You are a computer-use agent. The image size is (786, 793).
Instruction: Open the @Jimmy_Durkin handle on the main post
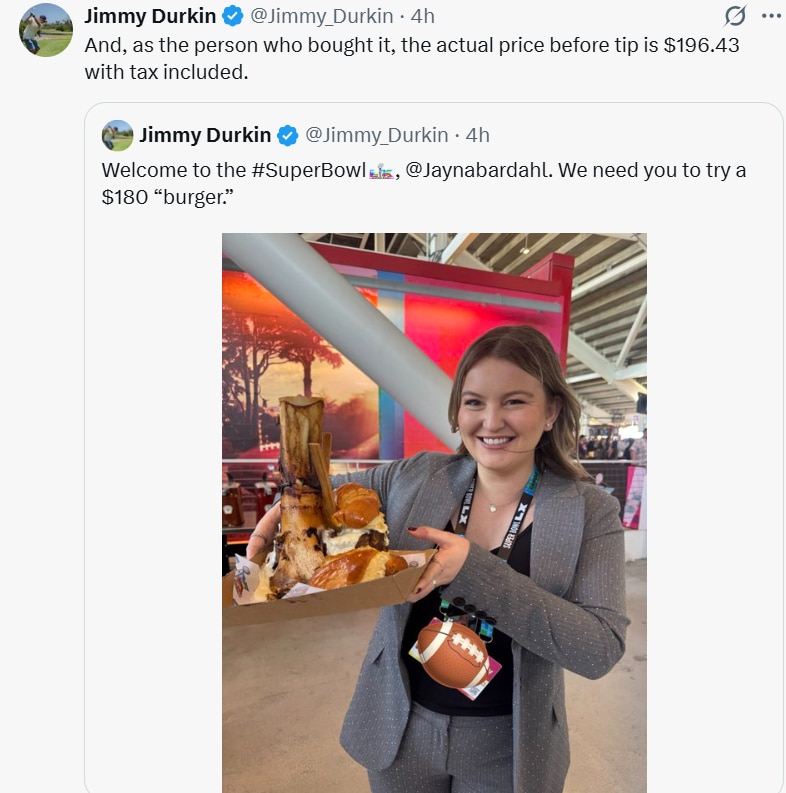(x=322, y=16)
